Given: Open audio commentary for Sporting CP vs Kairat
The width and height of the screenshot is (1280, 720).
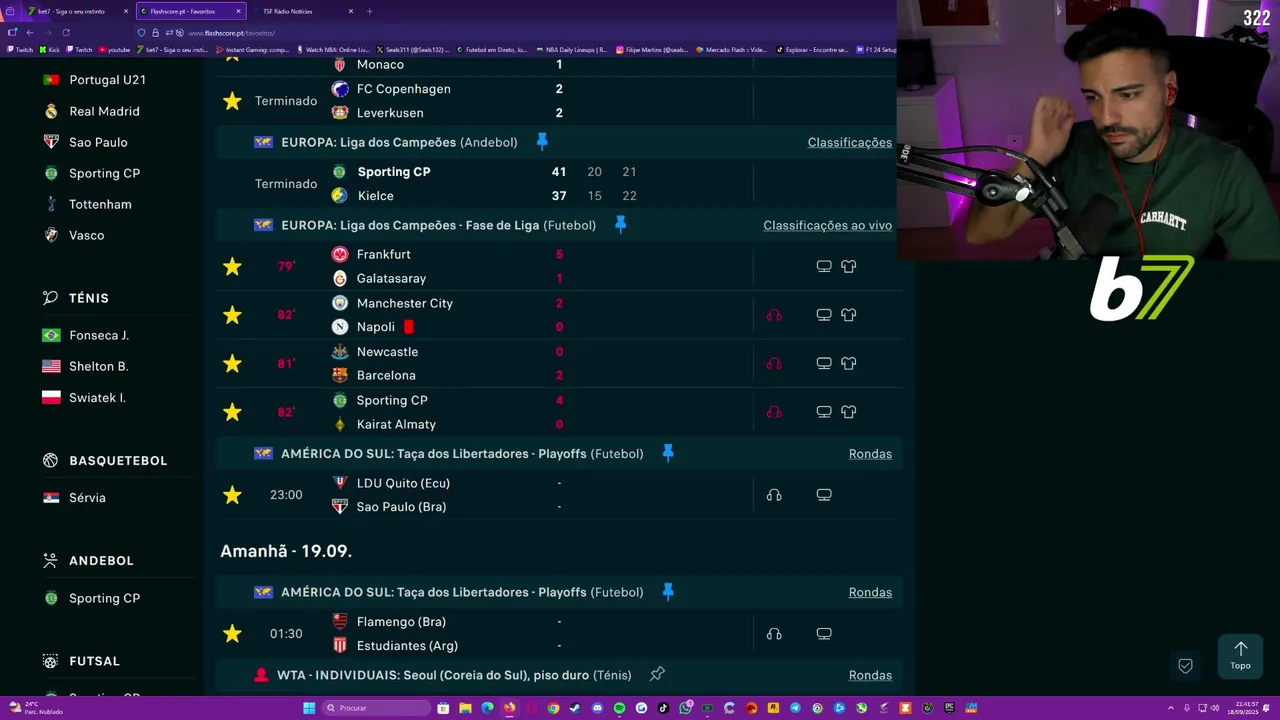Looking at the screenshot, I should tap(774, 412).
